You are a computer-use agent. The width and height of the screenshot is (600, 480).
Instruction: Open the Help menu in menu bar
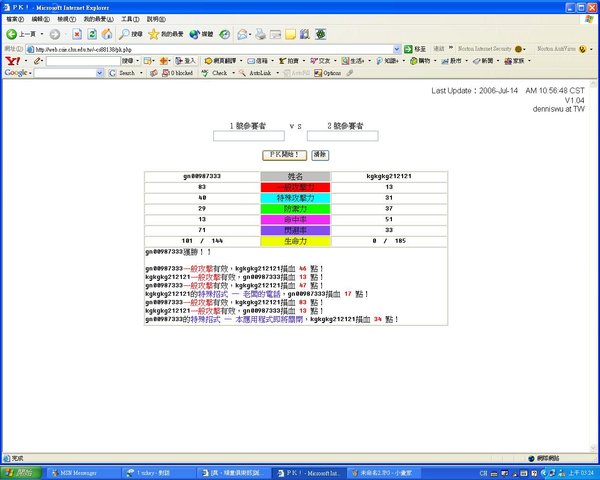click(156, 19)
